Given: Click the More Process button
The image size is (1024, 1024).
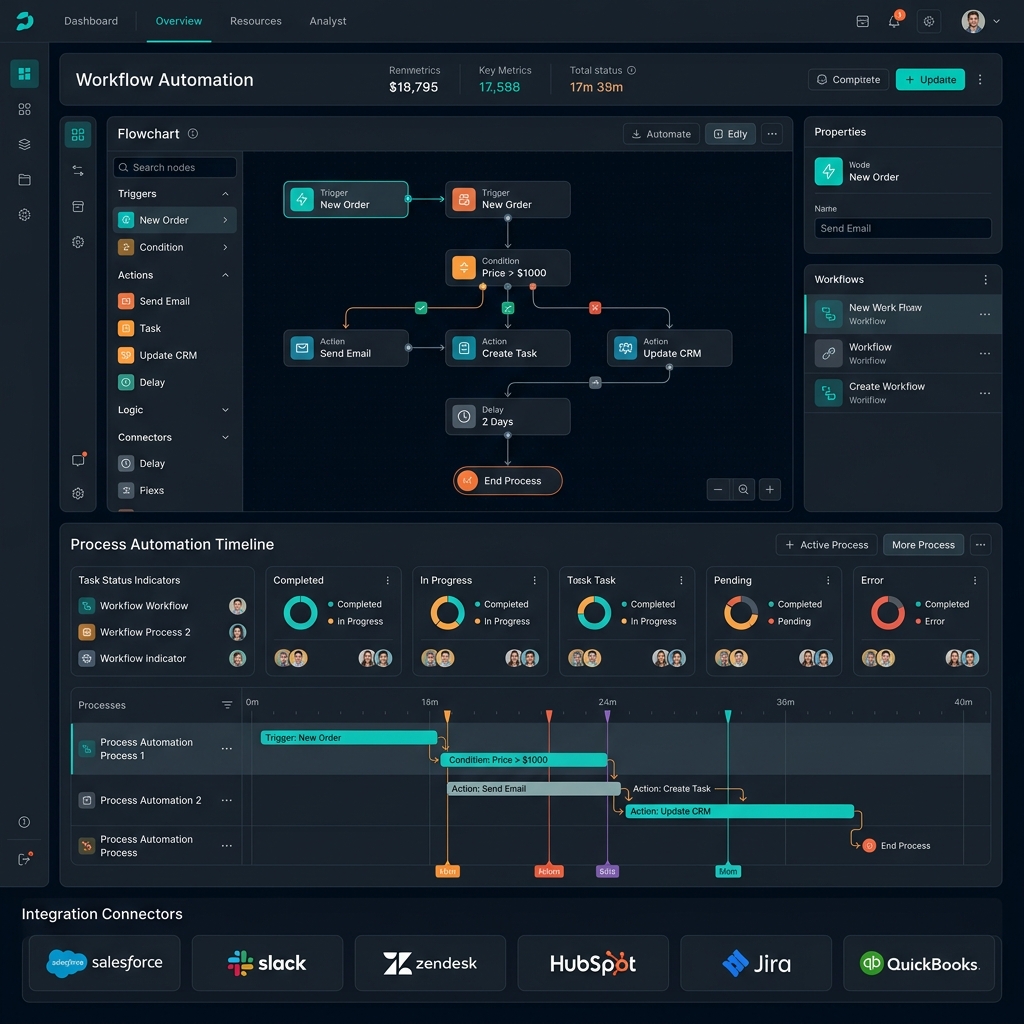Looking at the screenshot, I should [x=923, y=545].
